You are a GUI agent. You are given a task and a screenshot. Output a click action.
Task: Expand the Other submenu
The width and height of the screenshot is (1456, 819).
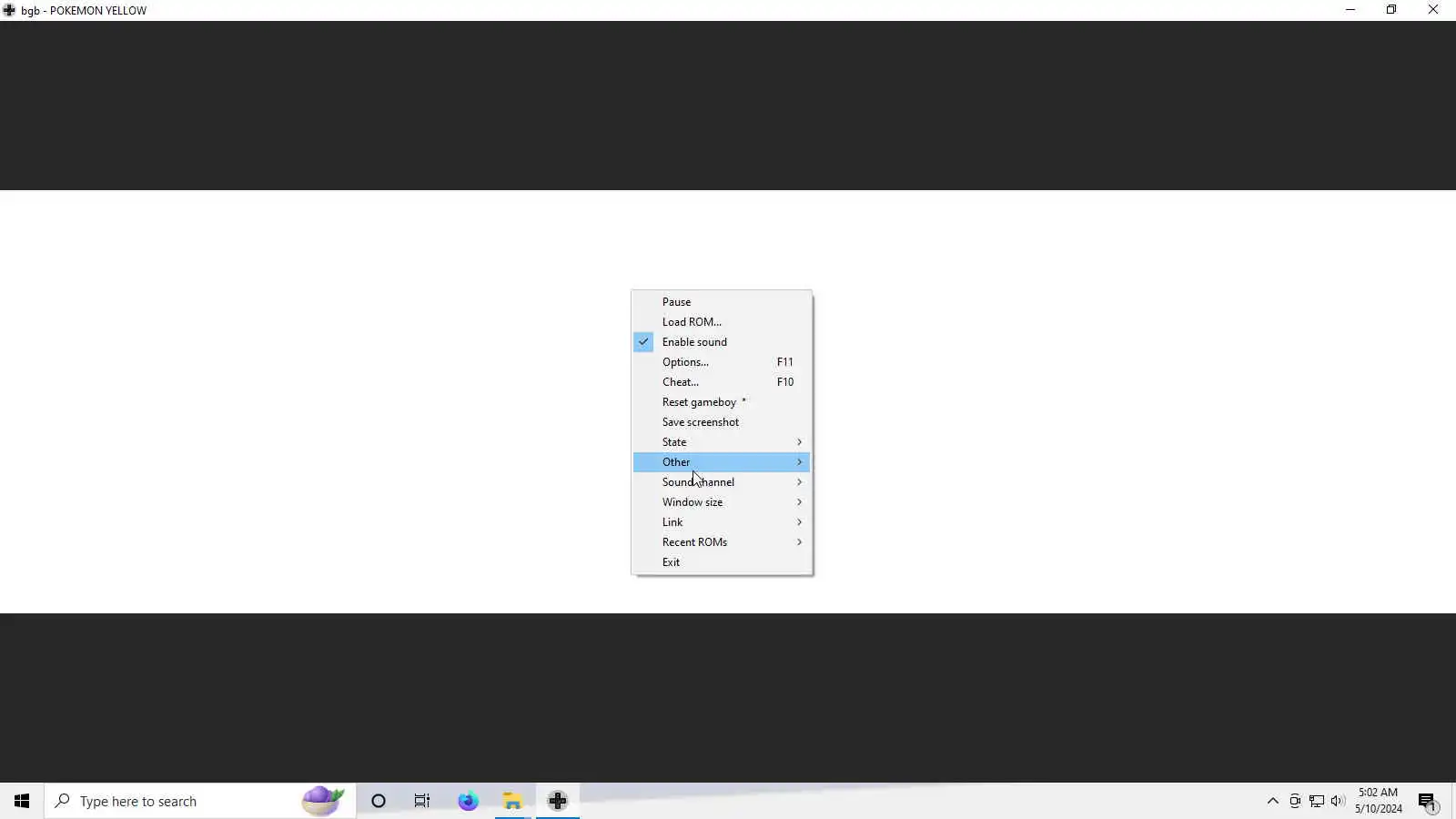click(721, 462)
